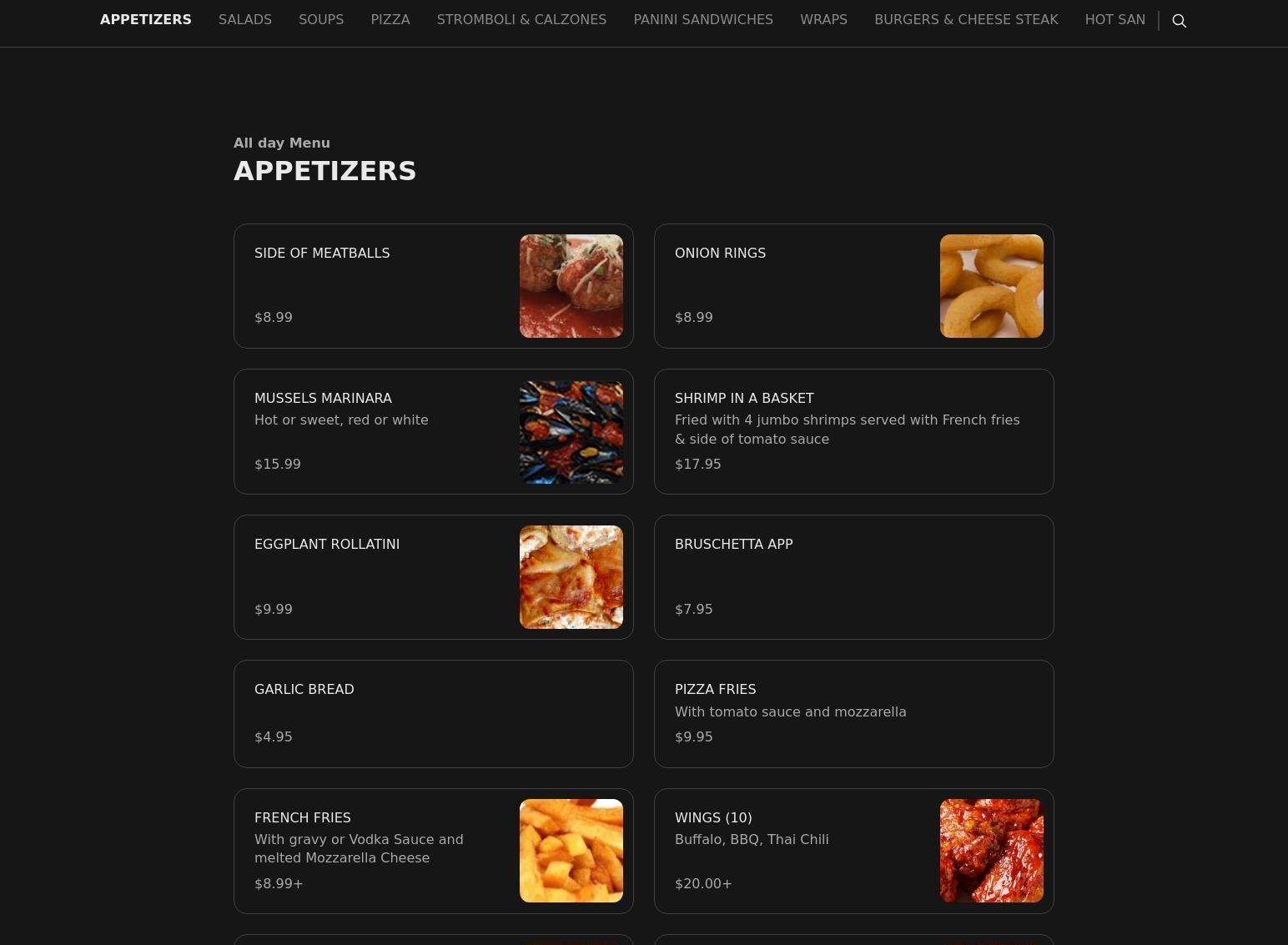Select Pizza Fries with tomato sauce
Viewport: 1288px width, 945px height.
click(x=854, y=714)
